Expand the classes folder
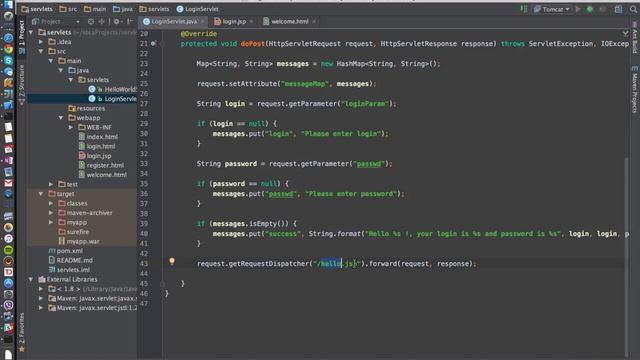 coord(51,203)
